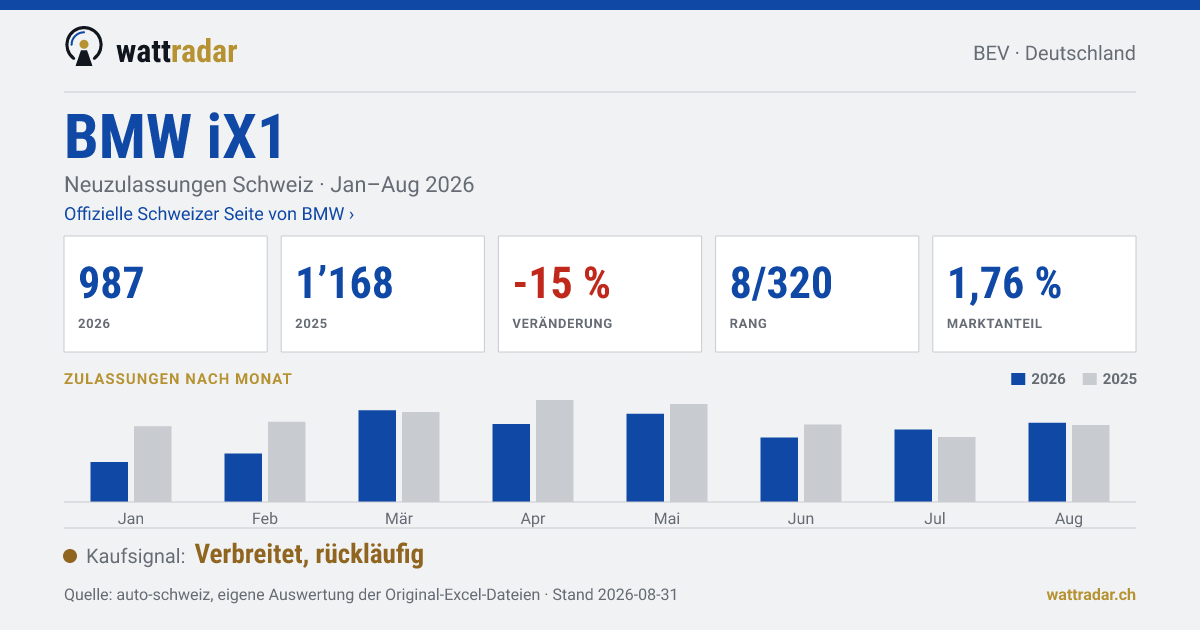Click the blue 2026 bar for Aug

click(1047, 462)
